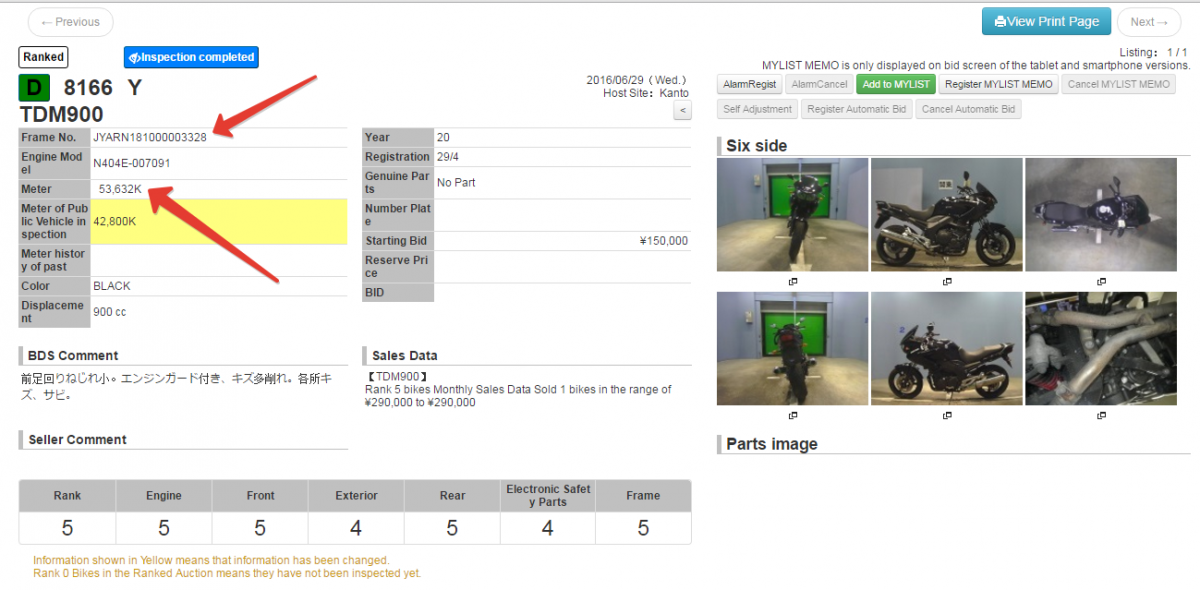The image size is (1200, 590).
Task: Click the Exterior rating value 4
Action: [356, 528]
